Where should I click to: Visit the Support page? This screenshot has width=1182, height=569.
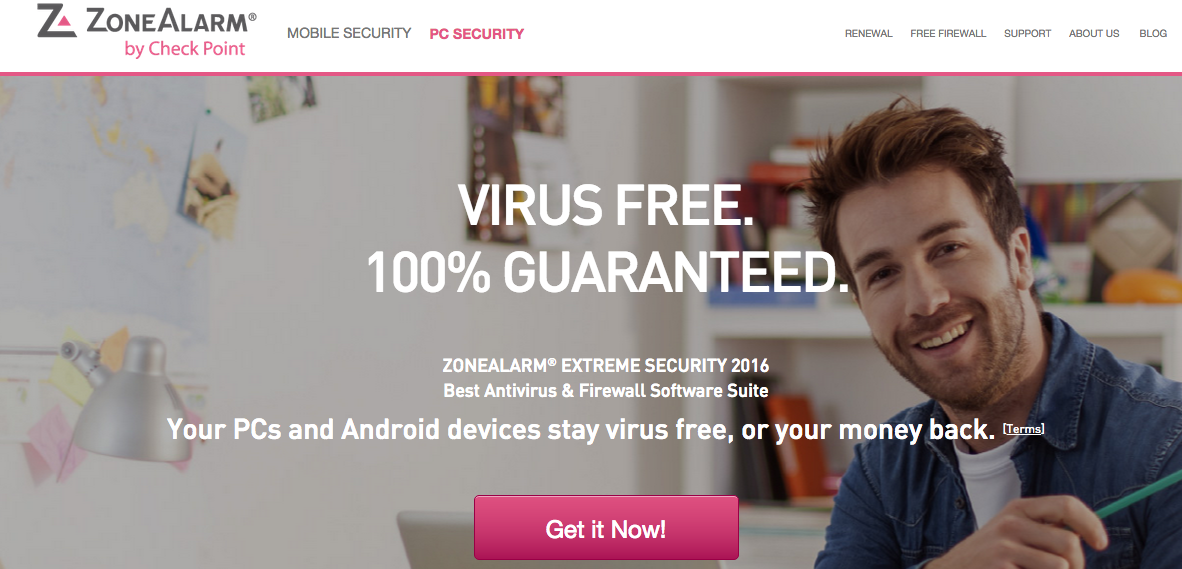pyautogui.click(x=1027, y=34)
